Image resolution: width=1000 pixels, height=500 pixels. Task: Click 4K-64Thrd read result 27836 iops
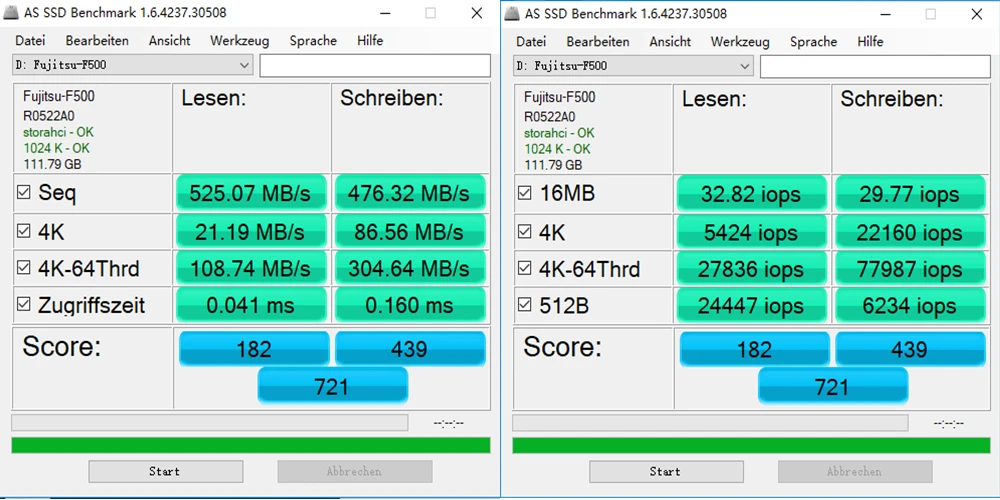click(x=751, y=268)
